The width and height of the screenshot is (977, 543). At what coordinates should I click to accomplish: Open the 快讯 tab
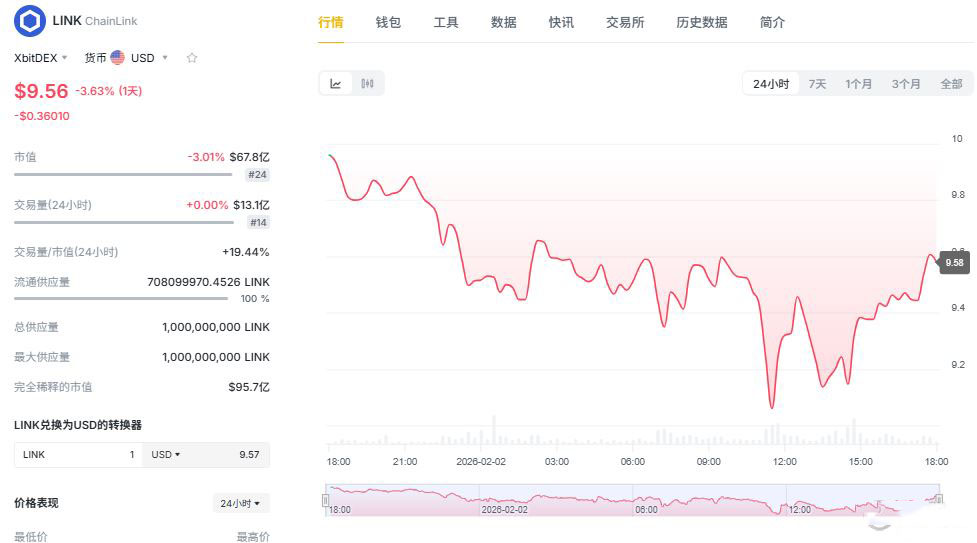(x=561, y=22)
